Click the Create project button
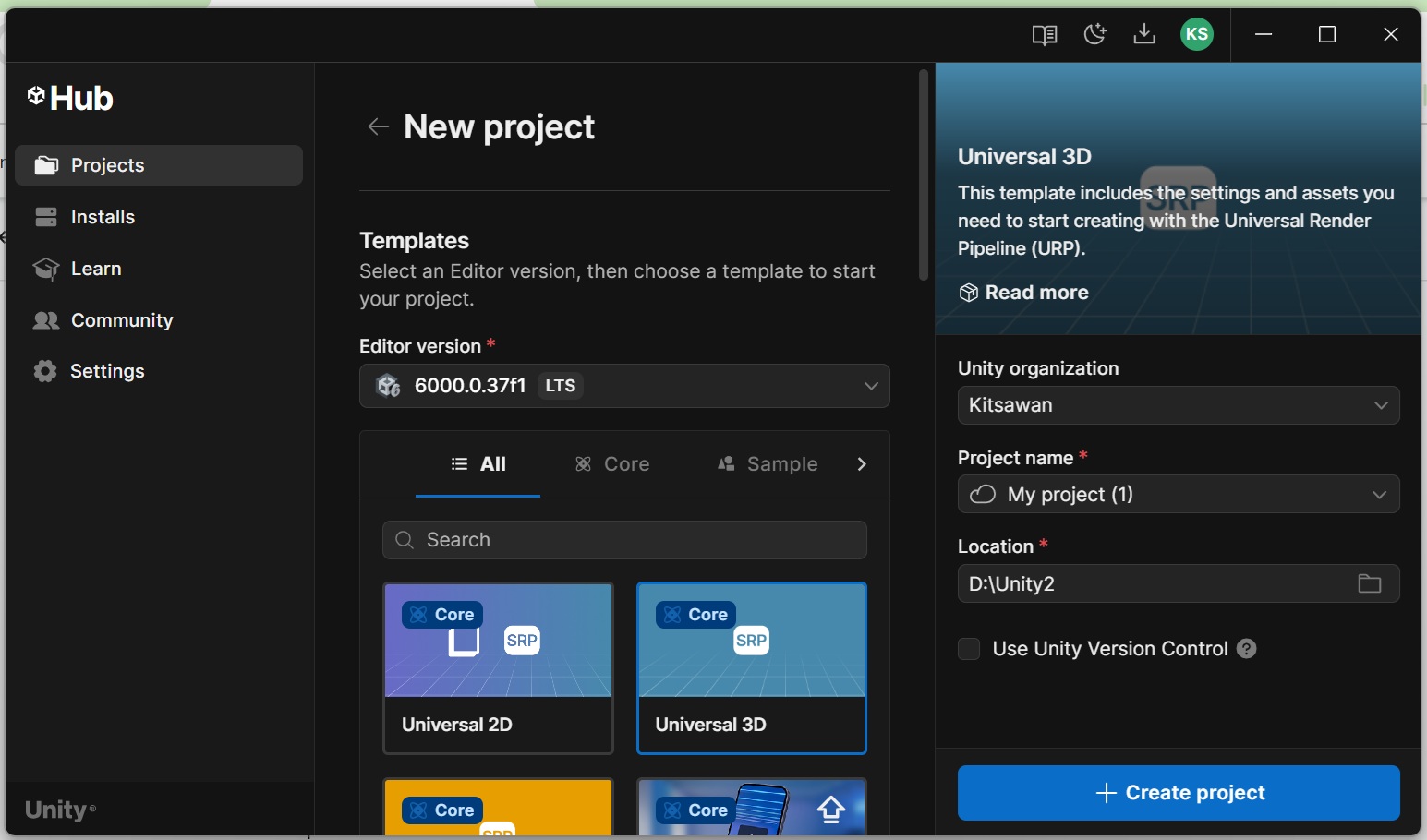The height and width of the screenshot is (840, 1427). pyautogui.click(x=1179, y=793)
